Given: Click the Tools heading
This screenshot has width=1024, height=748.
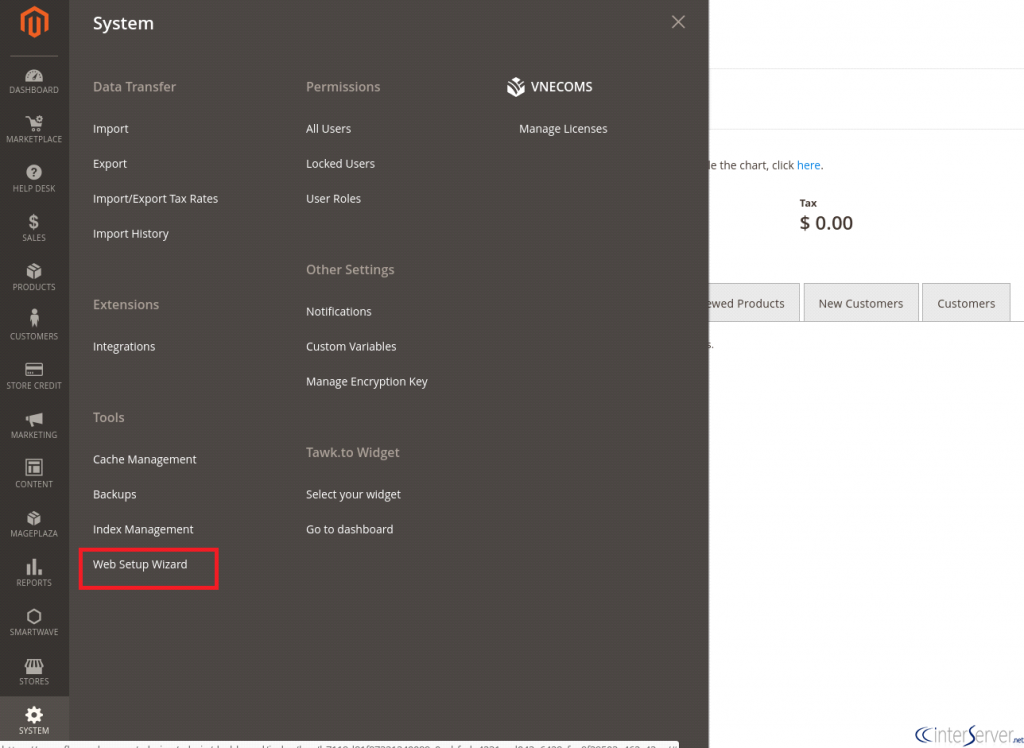Looking at the screenshot, I should [x=108, y=417].
